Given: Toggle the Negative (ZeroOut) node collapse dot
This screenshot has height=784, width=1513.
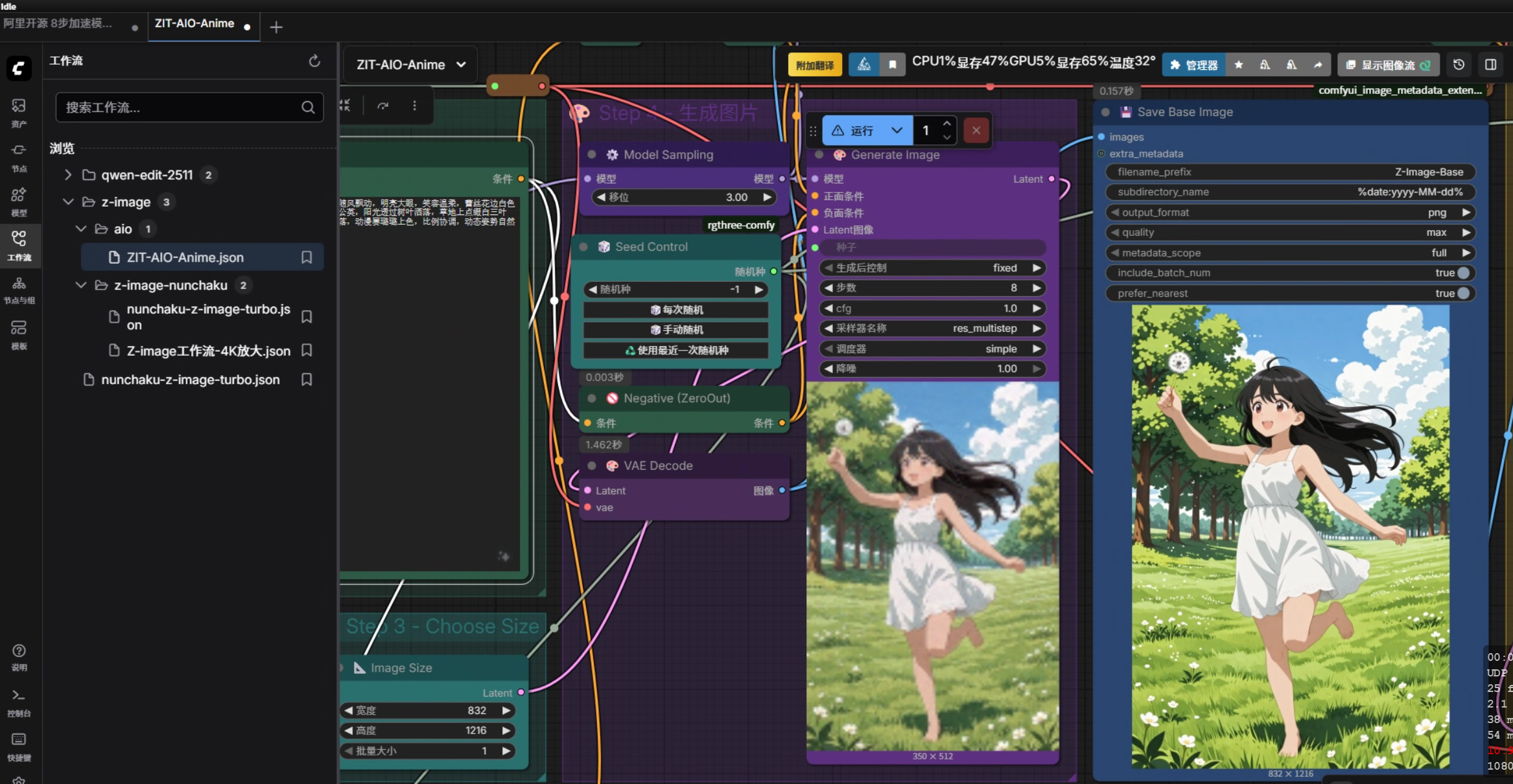Looking at the screenshot, I should (x=592, y=398).
